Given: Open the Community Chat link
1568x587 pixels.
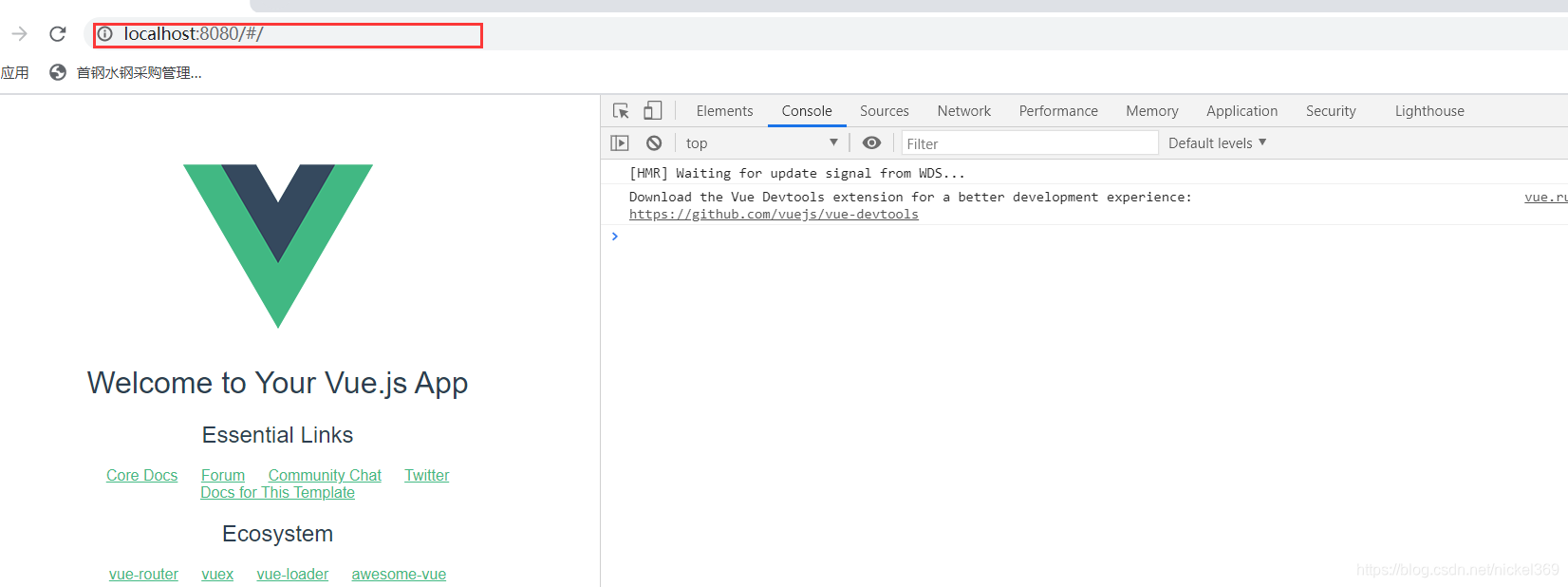Looking at the screenshot, I should (x=325, y=476).
